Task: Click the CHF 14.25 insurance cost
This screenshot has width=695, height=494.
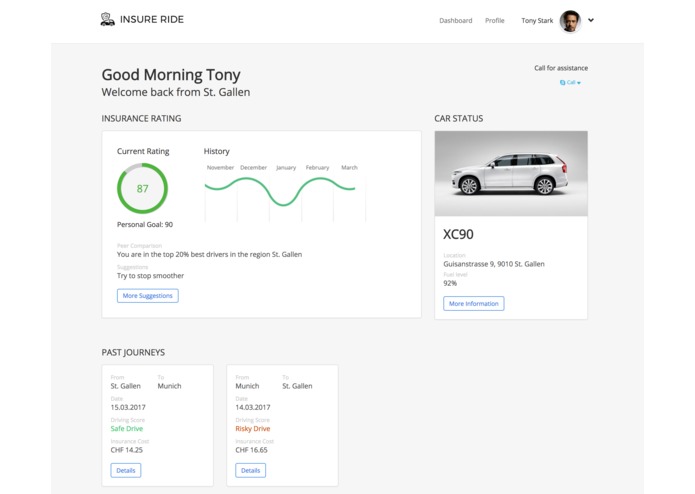Action: 127,450
